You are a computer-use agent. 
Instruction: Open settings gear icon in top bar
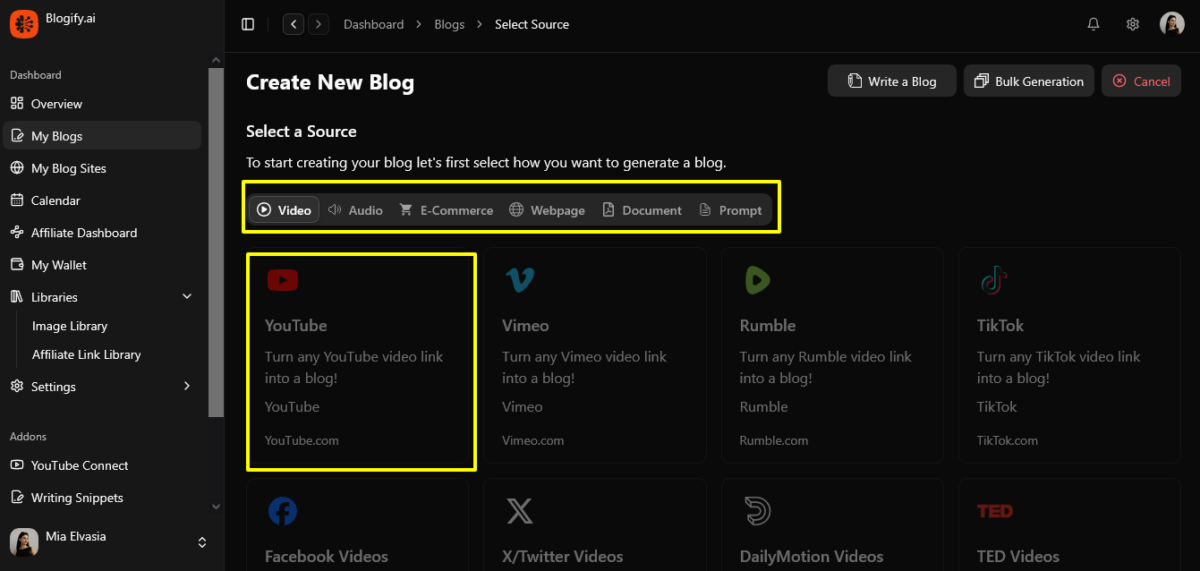click(x=1133, y=24)
